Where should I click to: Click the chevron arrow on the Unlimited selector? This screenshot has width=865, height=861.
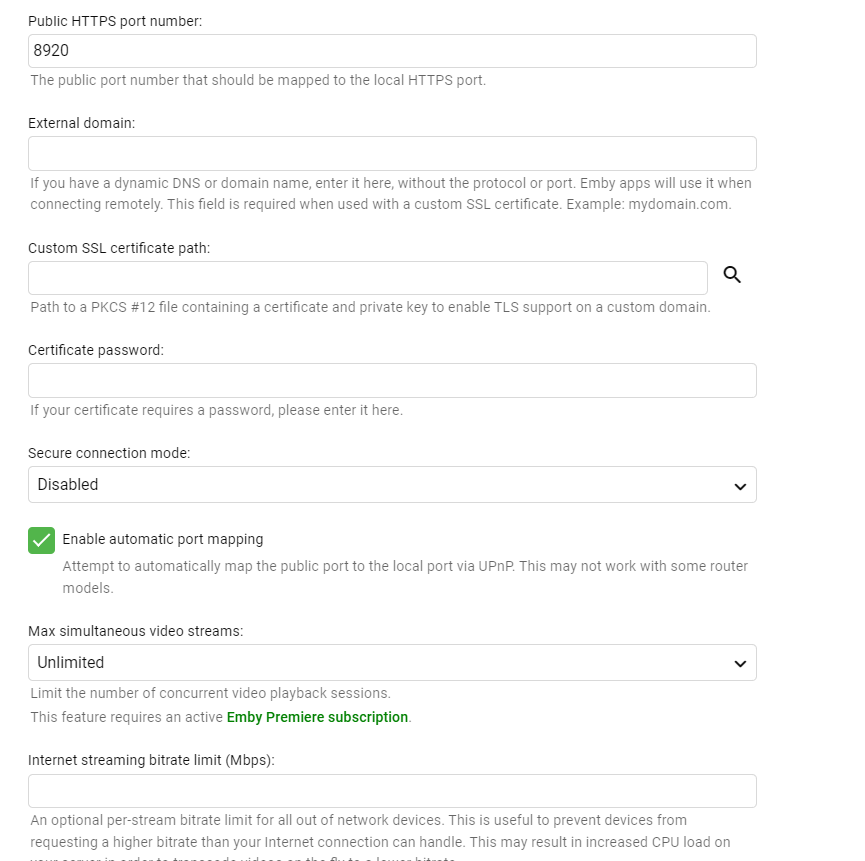click(x=740, y=663)
